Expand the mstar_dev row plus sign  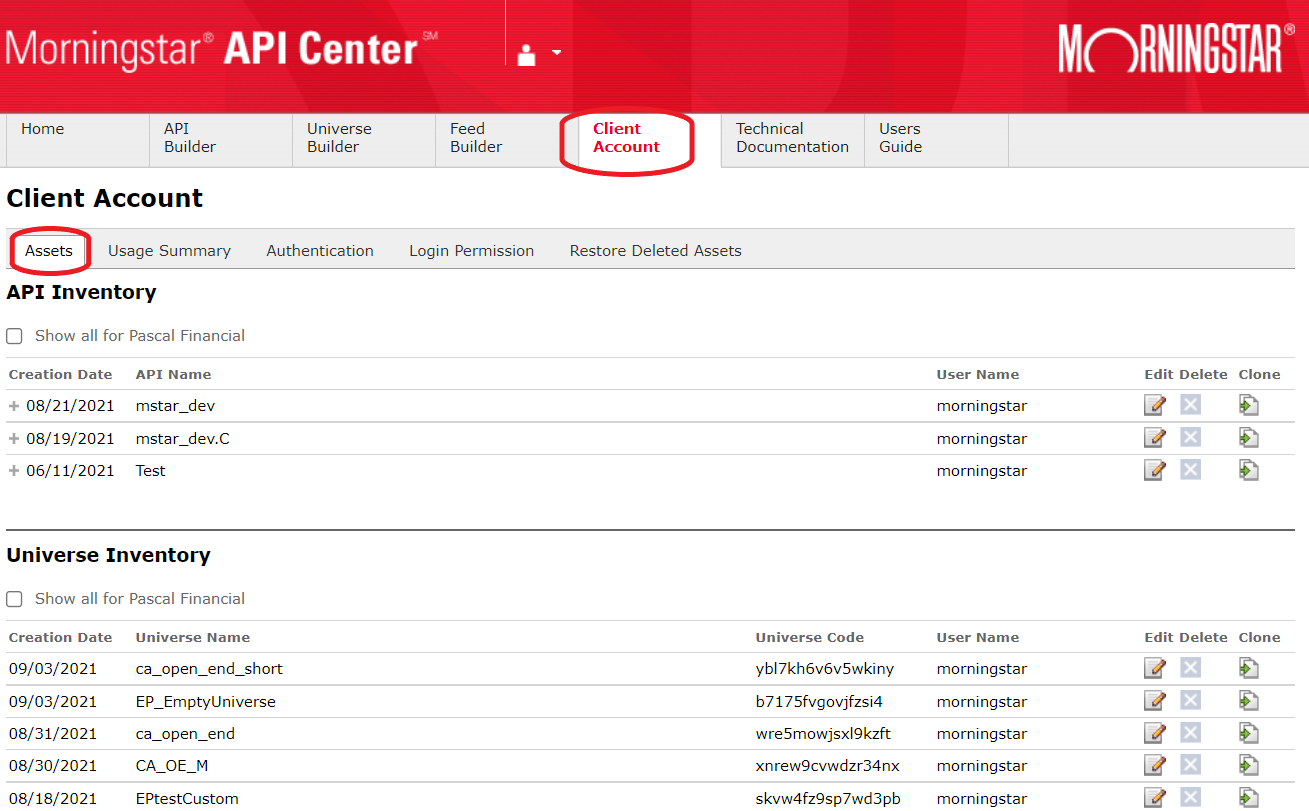[x=14, y=406]
